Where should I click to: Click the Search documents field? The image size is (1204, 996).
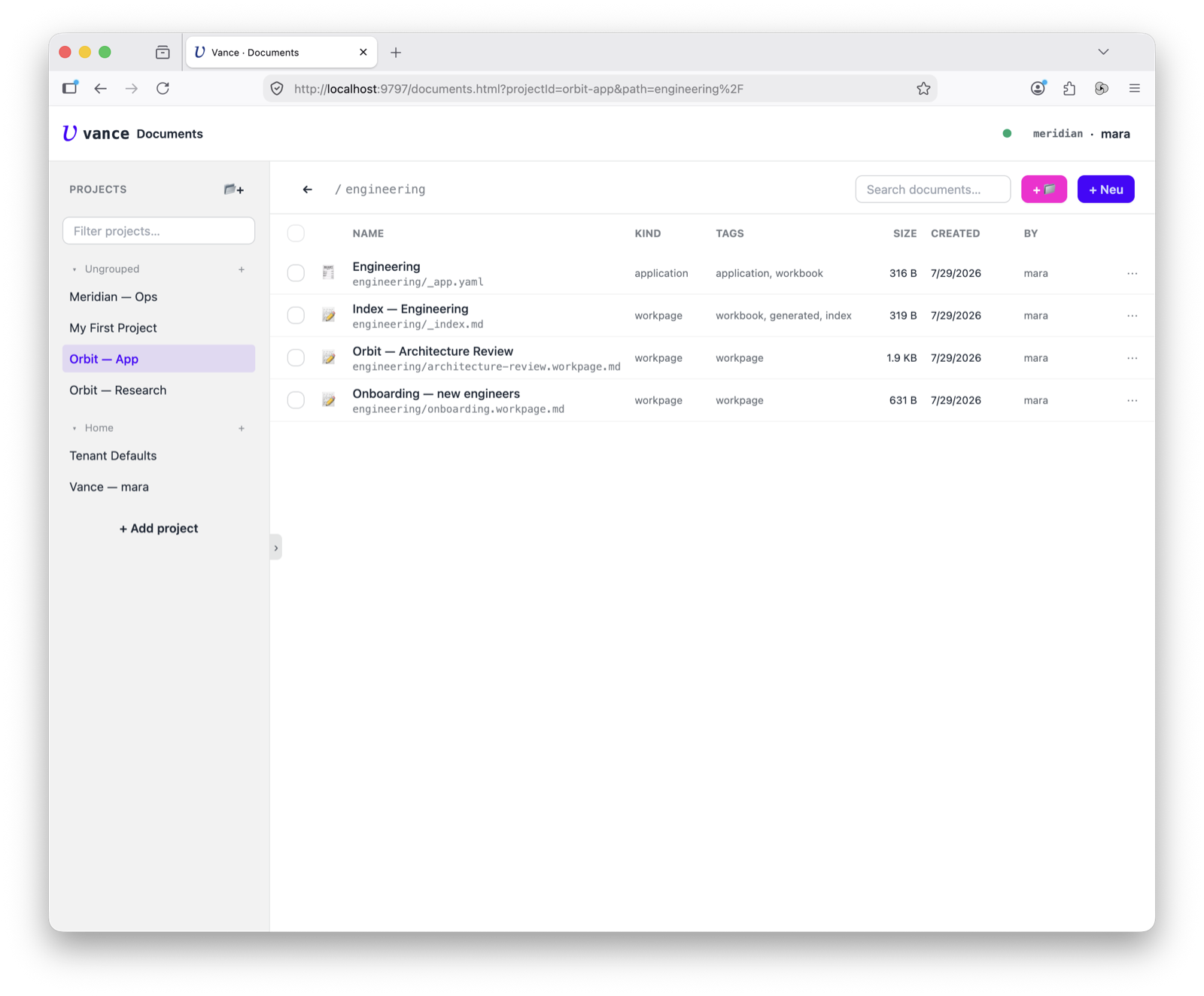[x=932, y=190]
